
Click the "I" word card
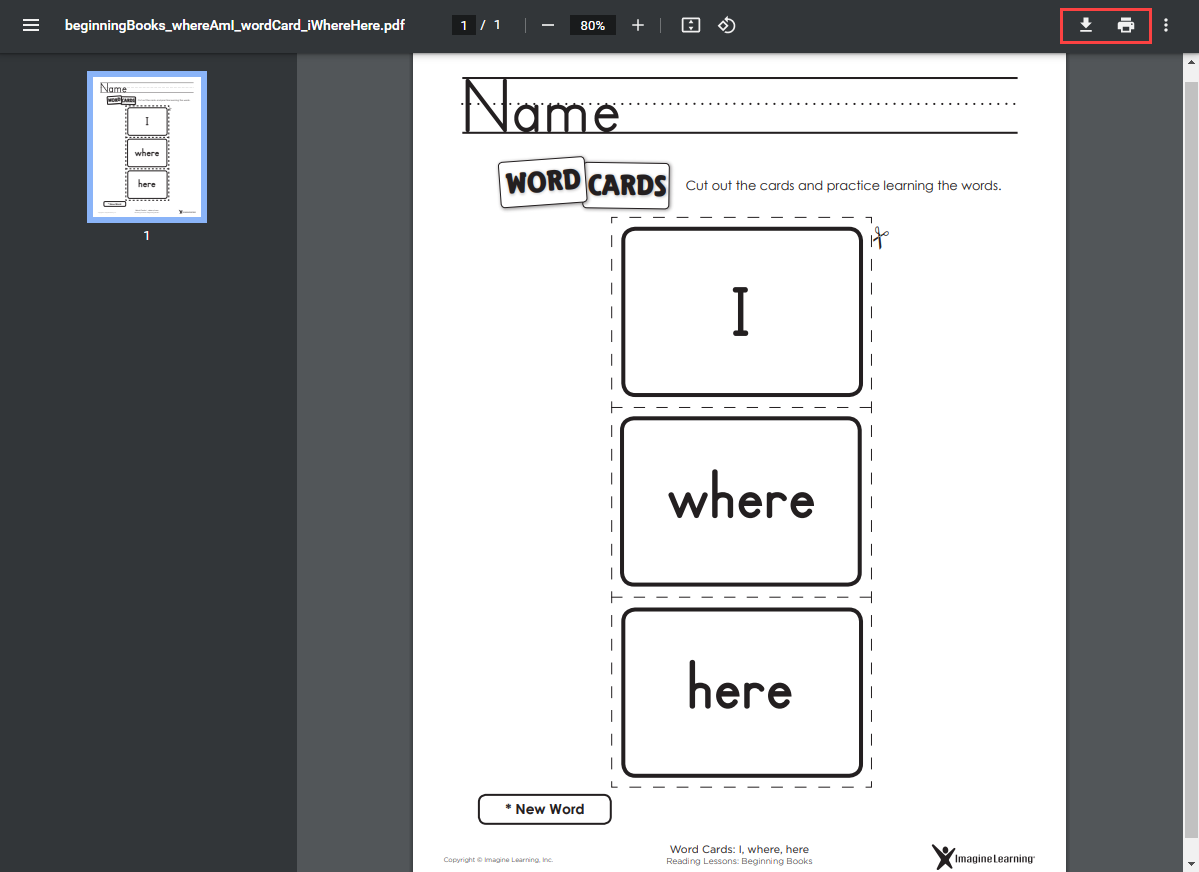(x=741, y=312)
